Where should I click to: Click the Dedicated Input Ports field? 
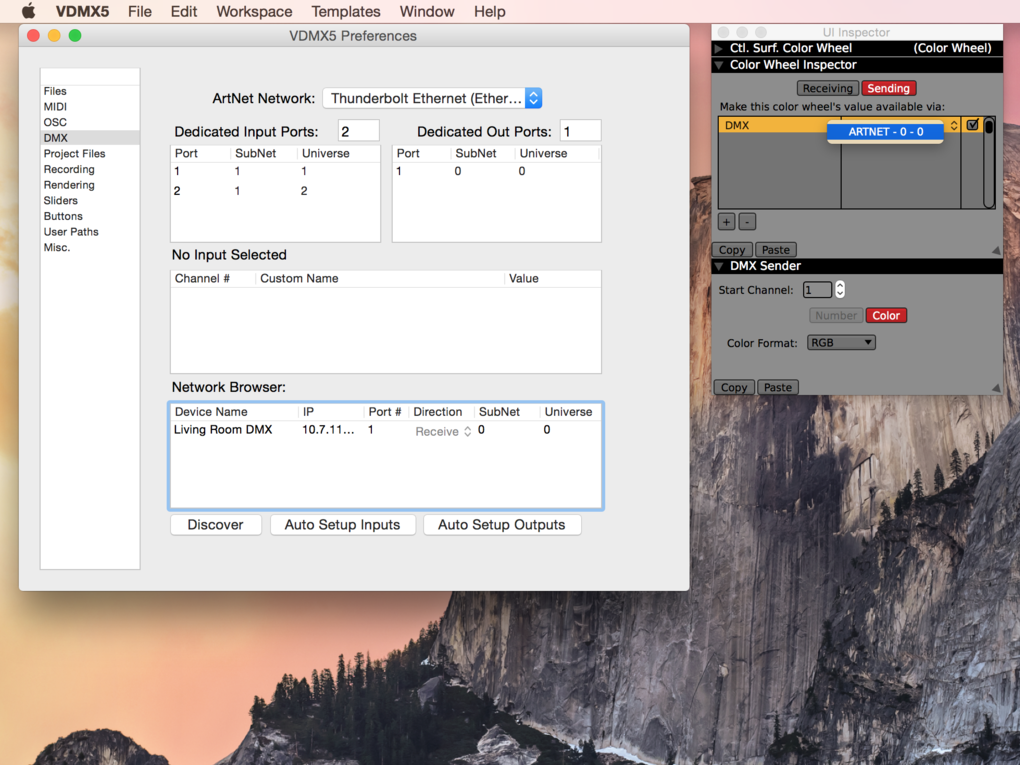pos(358,131)
